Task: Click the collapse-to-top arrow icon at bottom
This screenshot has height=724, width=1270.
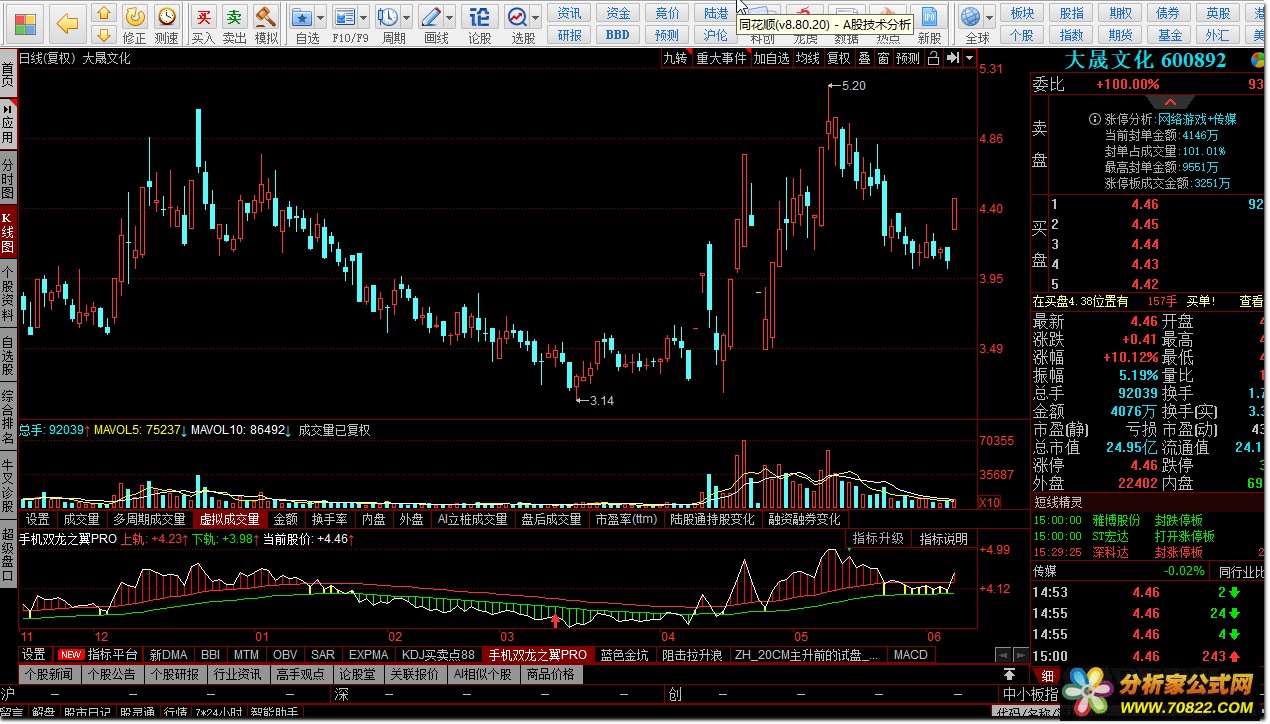Action: point(1010,674)
